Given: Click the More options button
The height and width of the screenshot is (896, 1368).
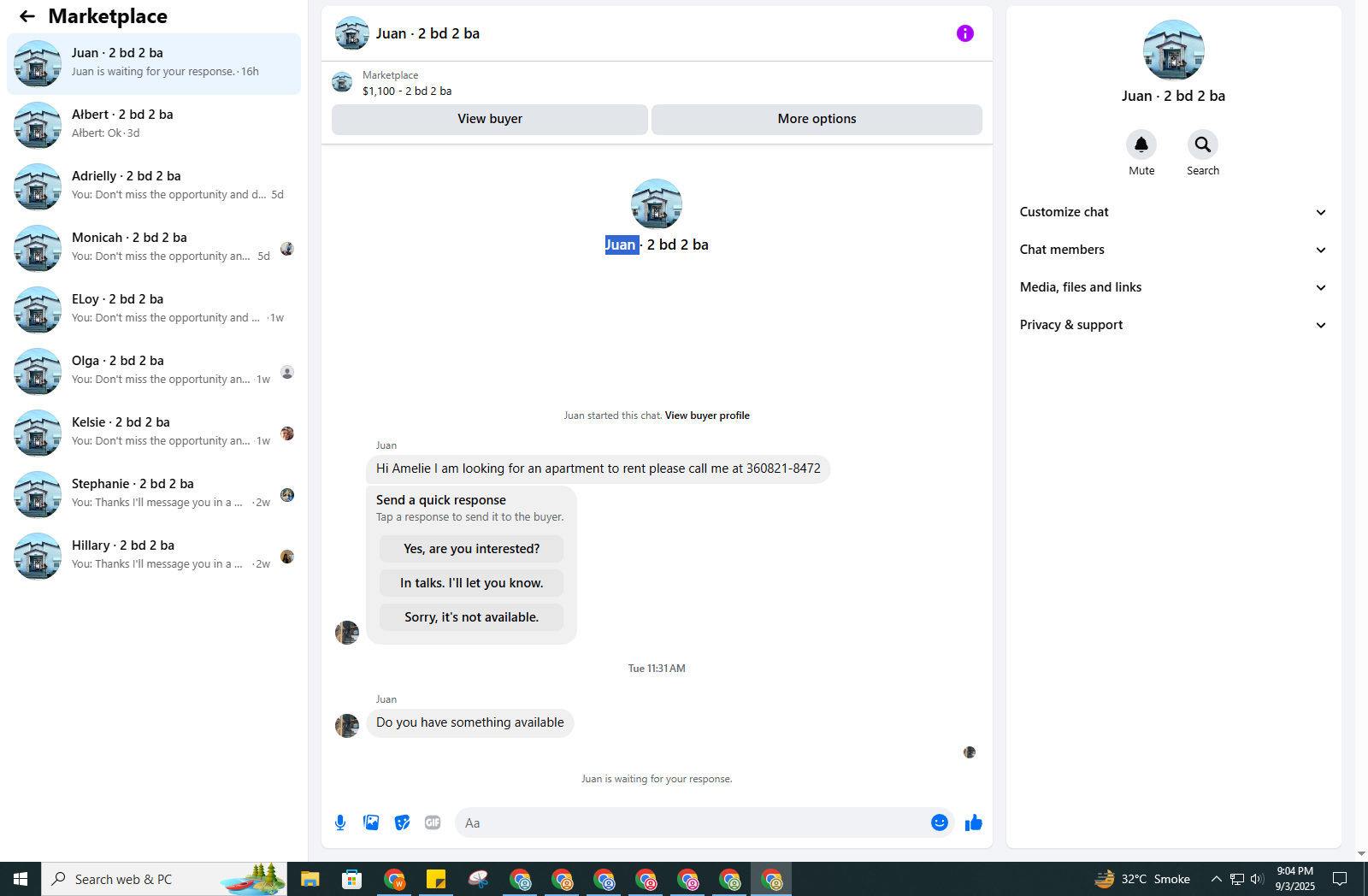Looking at the screenshot, I should click(x=817, y=119).
